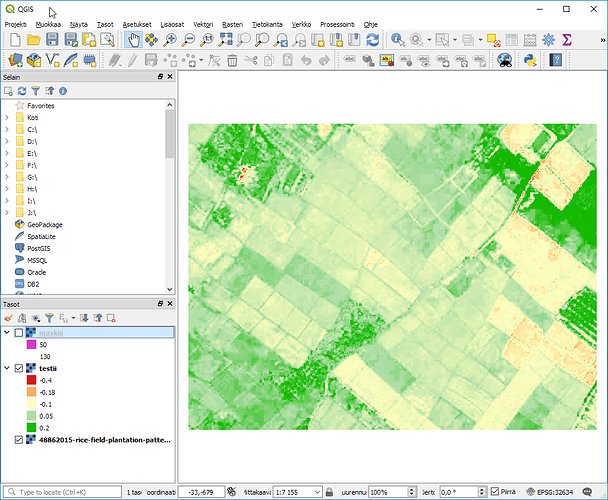Expand the D:\ drive
This screenshot has height=500, width=608.
tap(7, 142)
